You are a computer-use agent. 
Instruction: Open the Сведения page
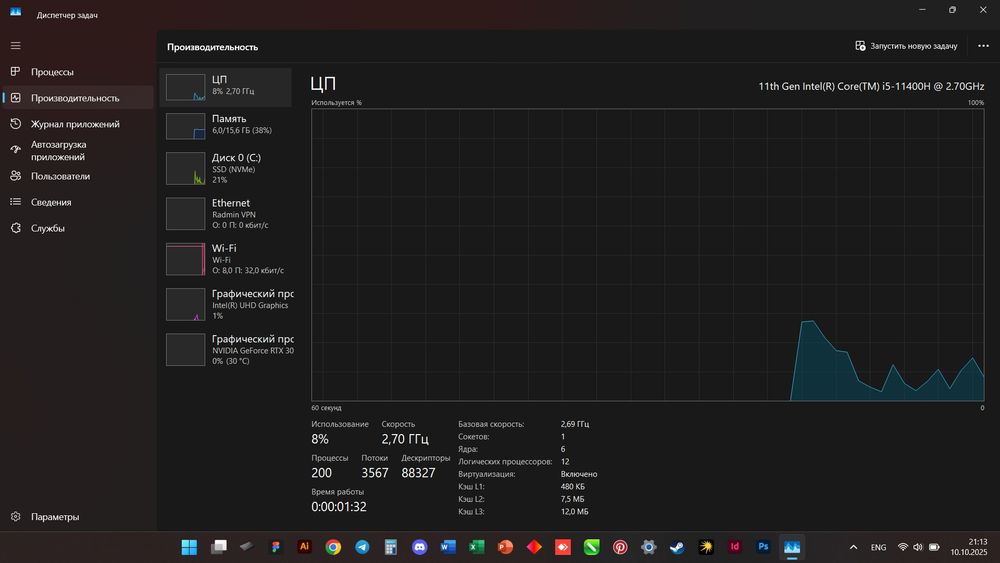pyautogui.click(x=78, y=202)
